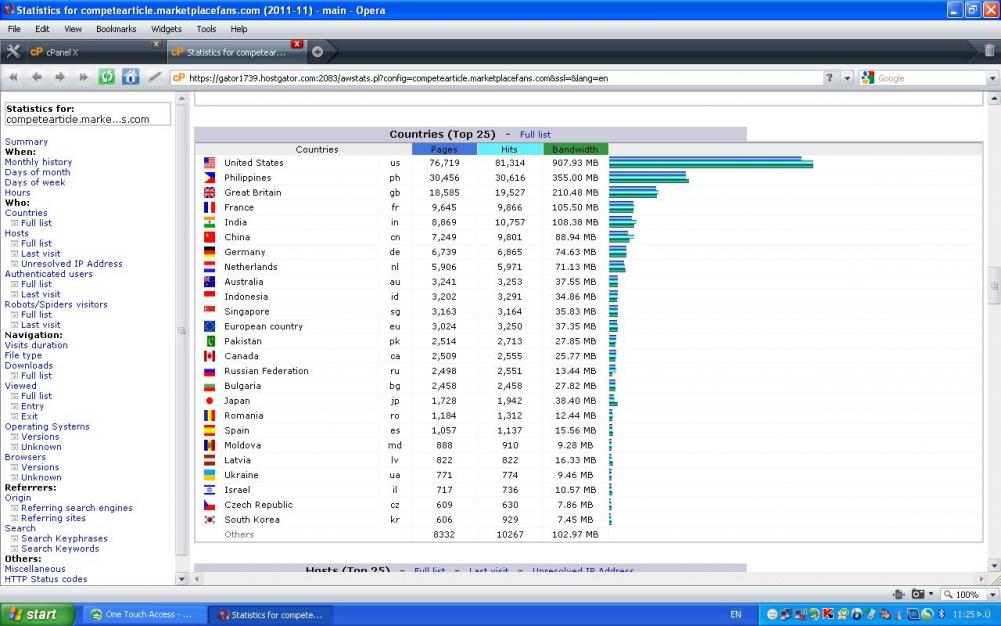Click the Back navigation arrow

37,77
